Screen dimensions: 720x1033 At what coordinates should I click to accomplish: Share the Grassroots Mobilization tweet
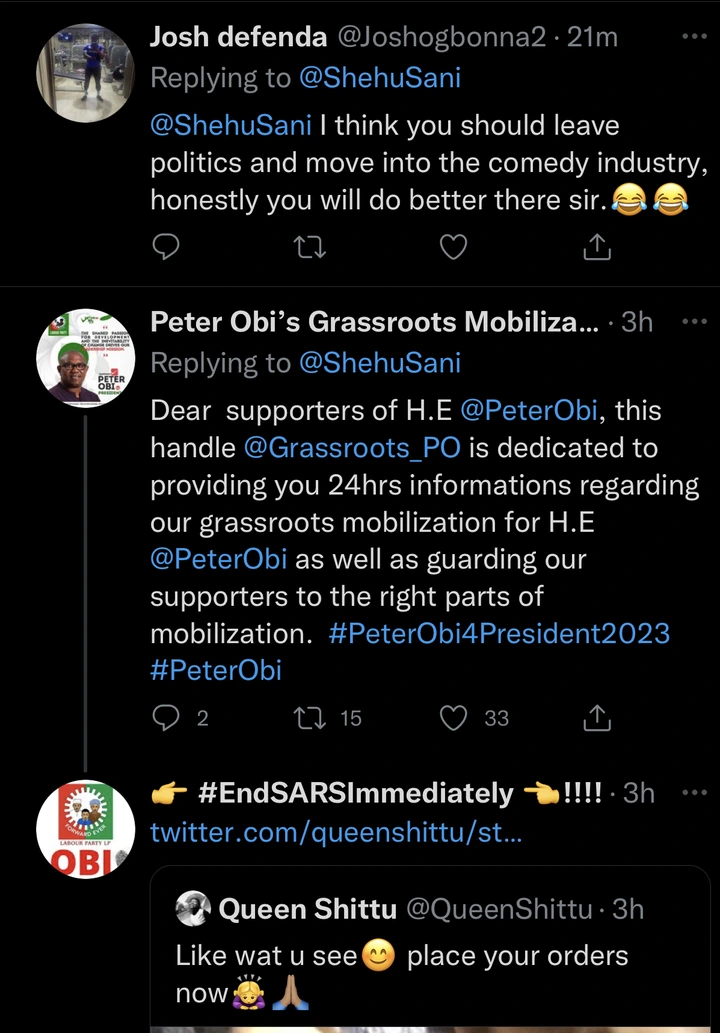[597, 717]
